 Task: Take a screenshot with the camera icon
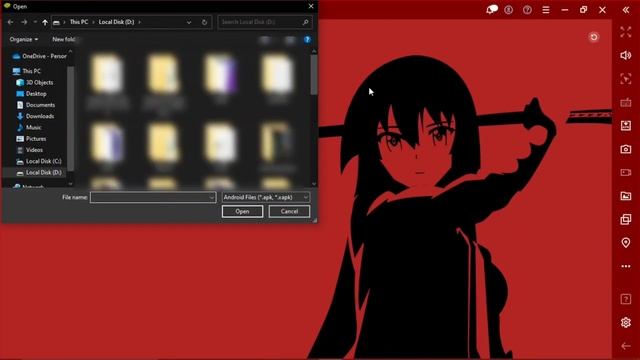(x=626, y=149)
